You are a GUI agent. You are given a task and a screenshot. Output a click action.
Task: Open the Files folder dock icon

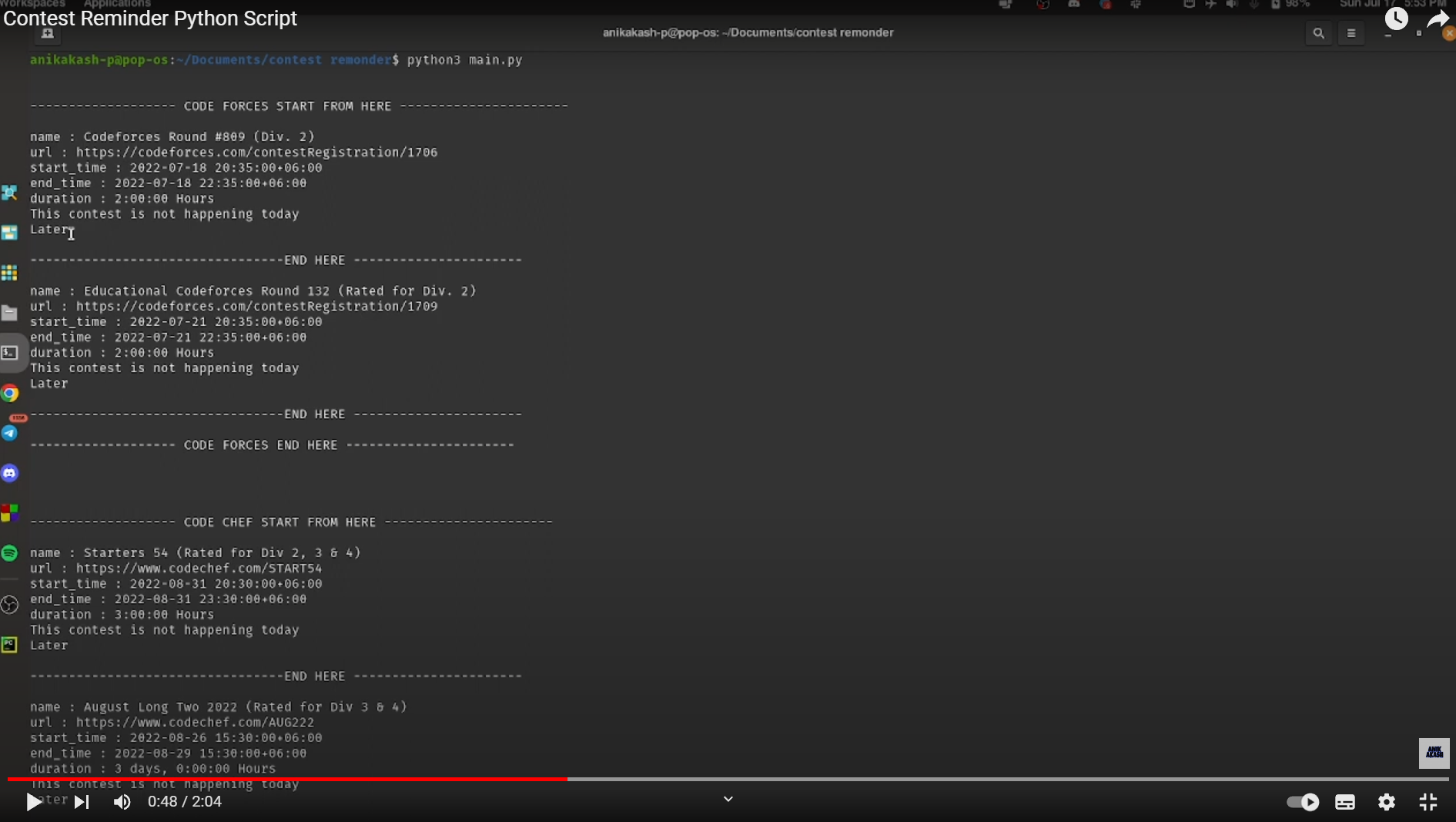tap(9, 313)
